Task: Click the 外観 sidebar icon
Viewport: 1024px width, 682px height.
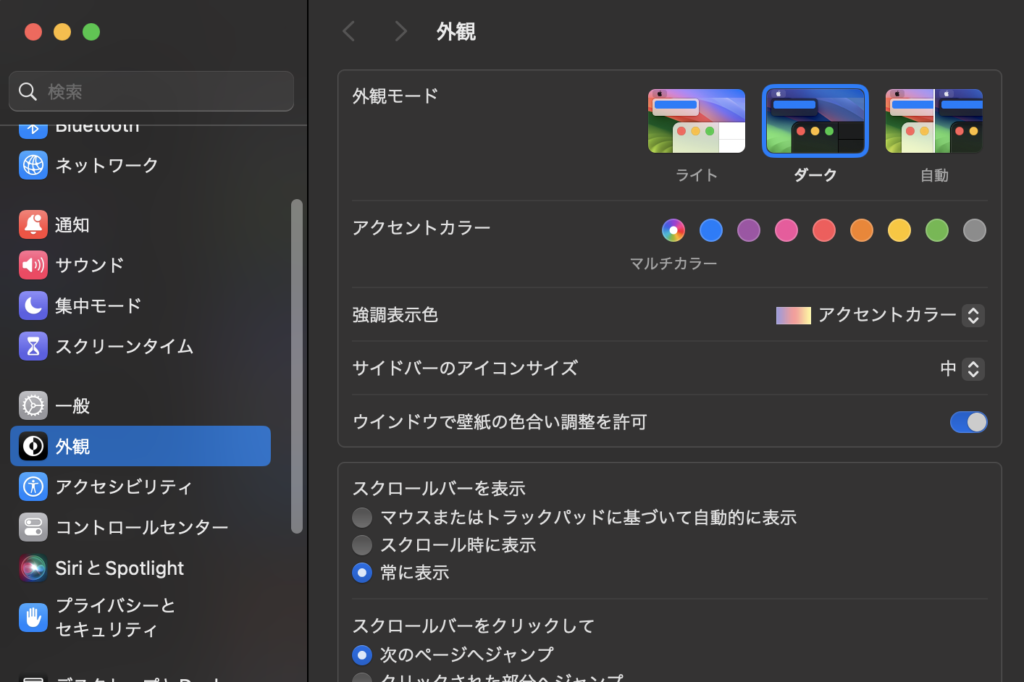Action: [x=33, y=446]
